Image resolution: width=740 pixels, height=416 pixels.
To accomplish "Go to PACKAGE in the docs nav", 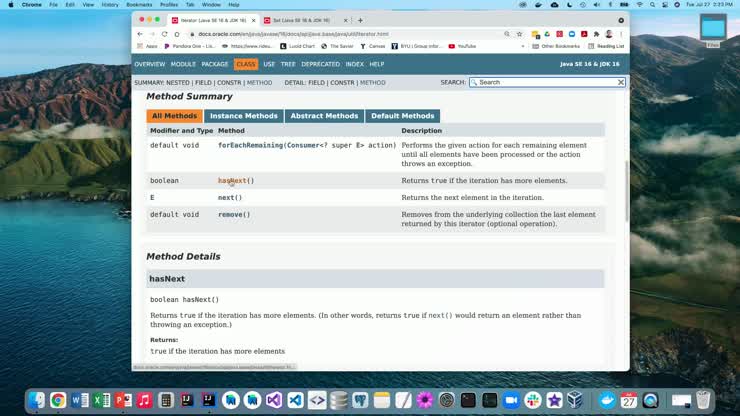I will coord(215,64).
